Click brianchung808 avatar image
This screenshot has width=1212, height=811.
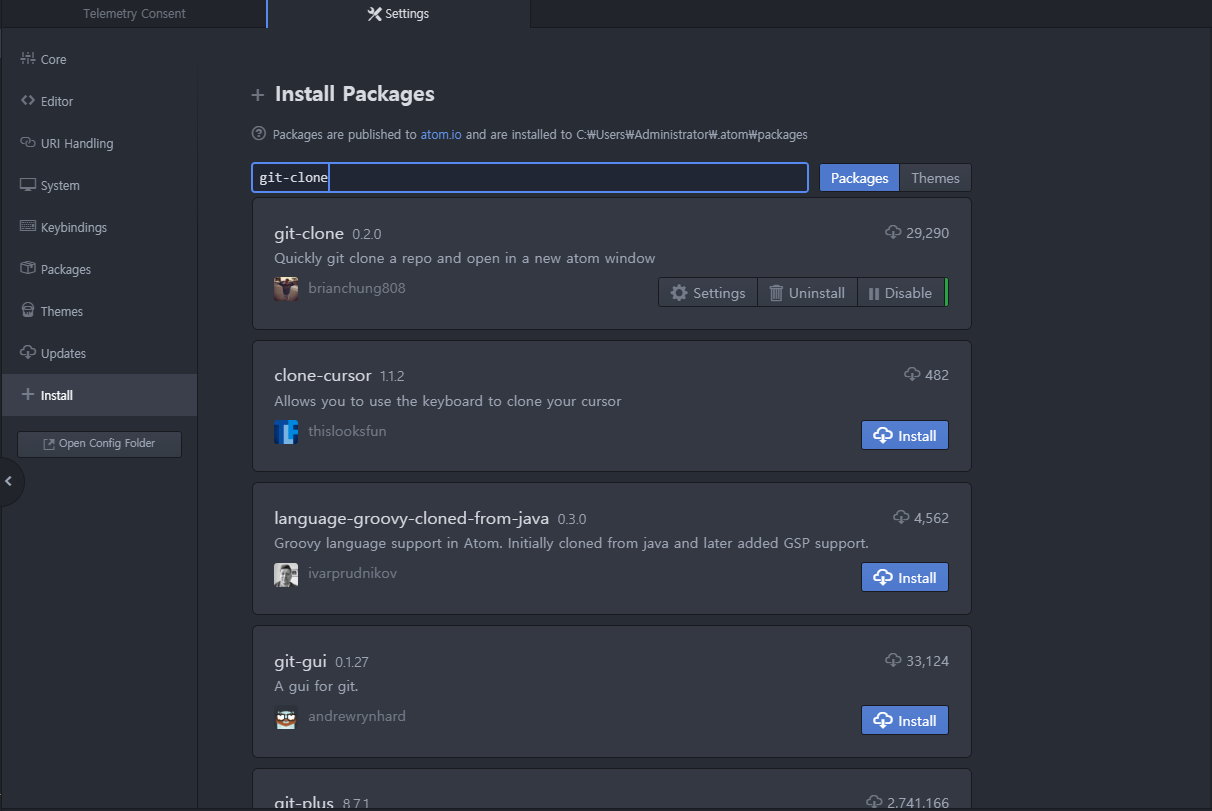click(286, 289)
